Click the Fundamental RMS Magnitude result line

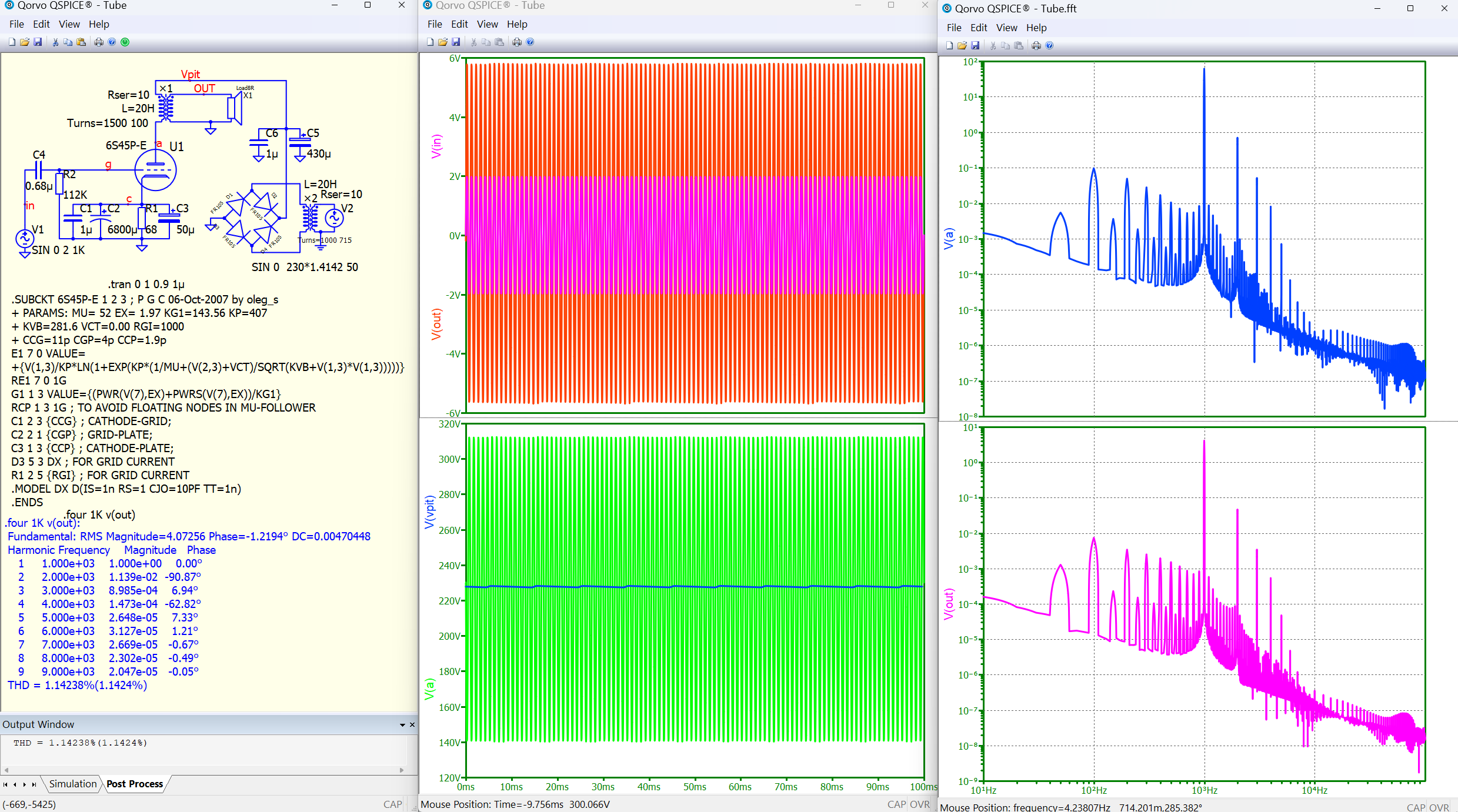pyautogui.click(x=189, y=536)
